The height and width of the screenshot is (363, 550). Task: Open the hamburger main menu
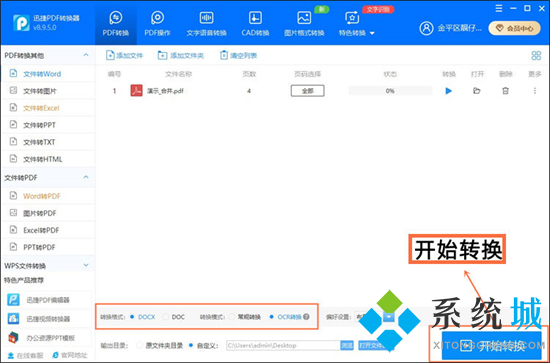(x=499, y=8)
